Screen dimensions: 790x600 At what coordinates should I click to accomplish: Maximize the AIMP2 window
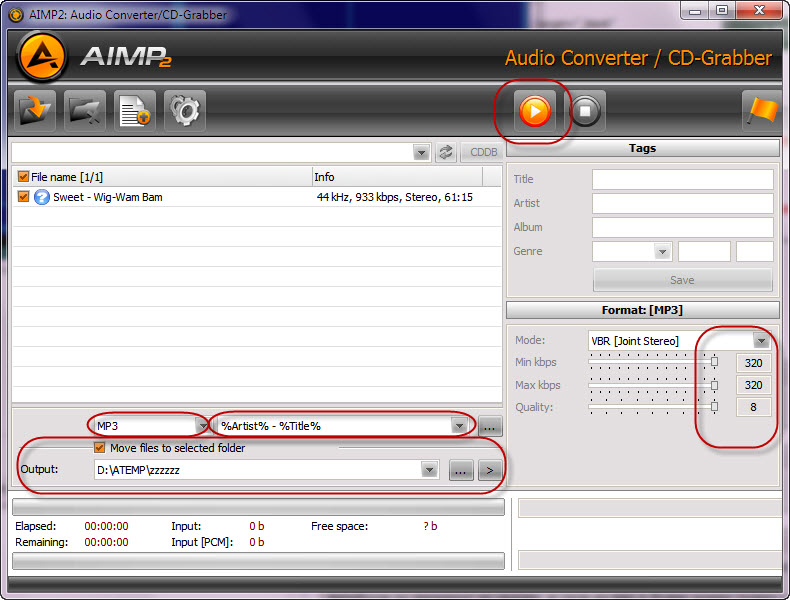click(x=722, y=10)
